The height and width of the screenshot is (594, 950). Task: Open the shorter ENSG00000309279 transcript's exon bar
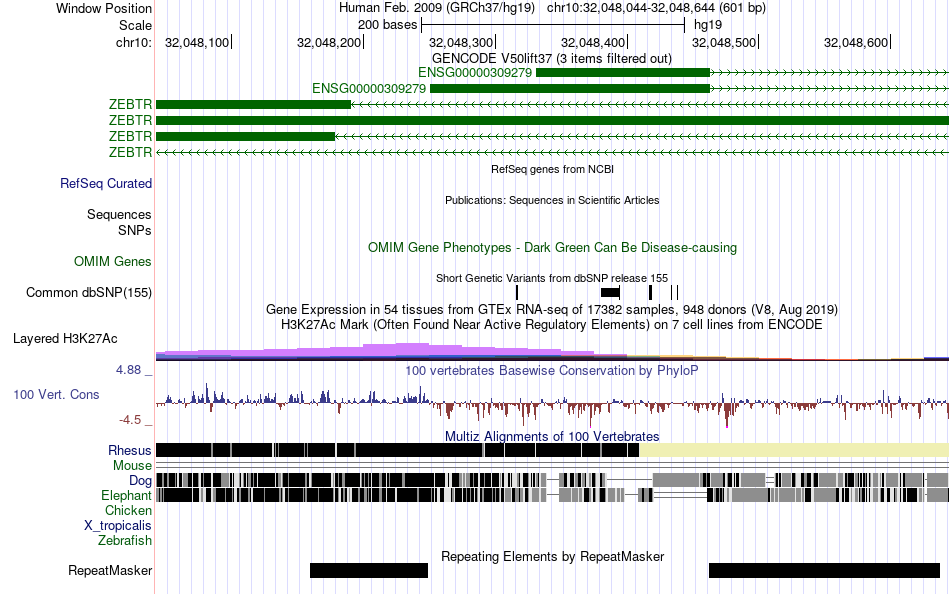(623, 73)
